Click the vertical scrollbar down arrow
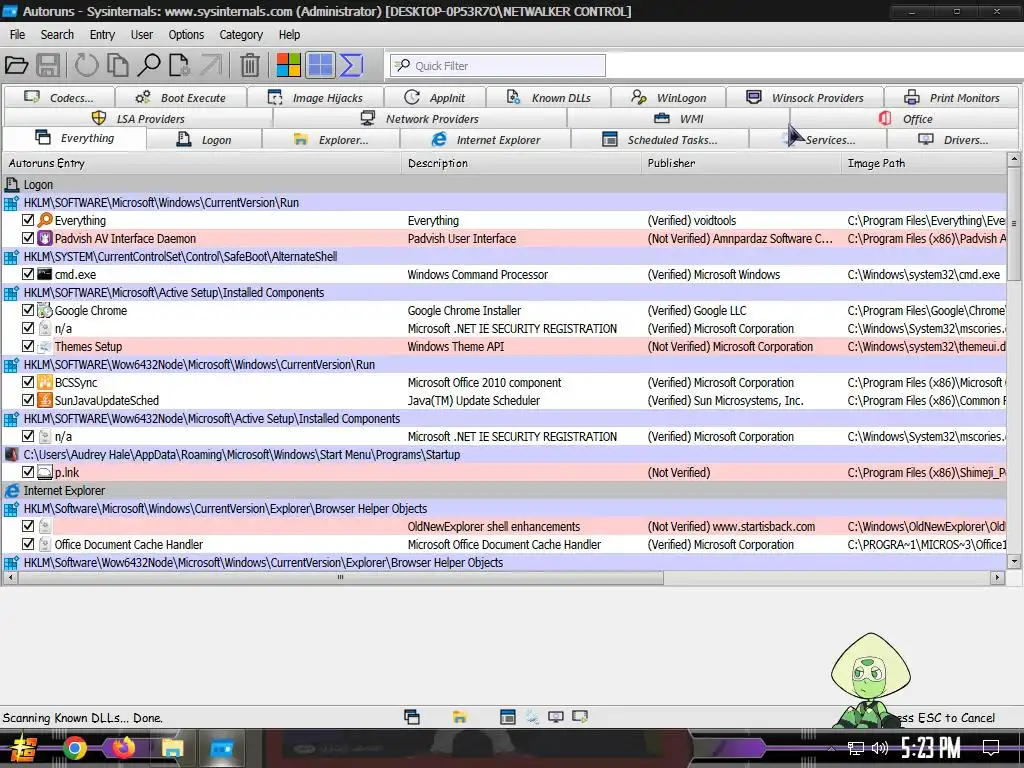 coord(1014,561)
